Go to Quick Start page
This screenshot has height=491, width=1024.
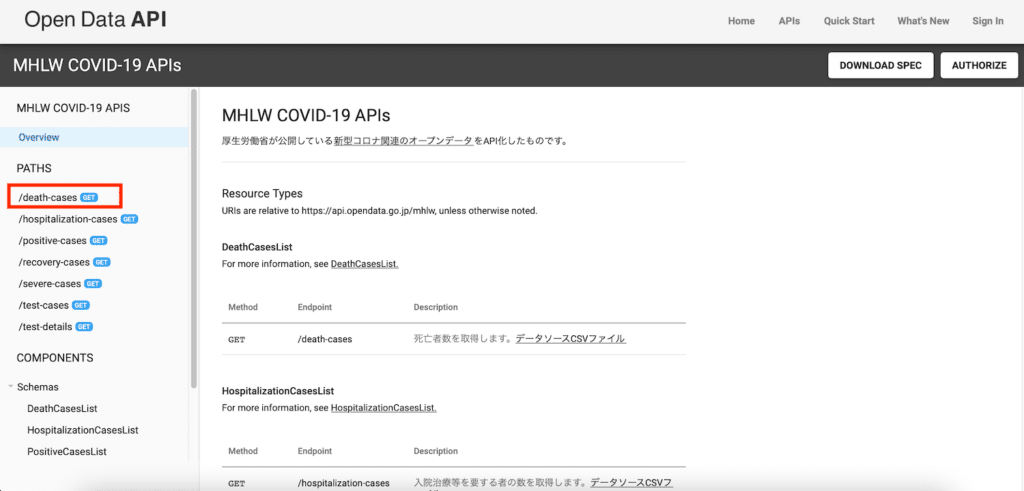pyautogui.click(x=849, y=21)
